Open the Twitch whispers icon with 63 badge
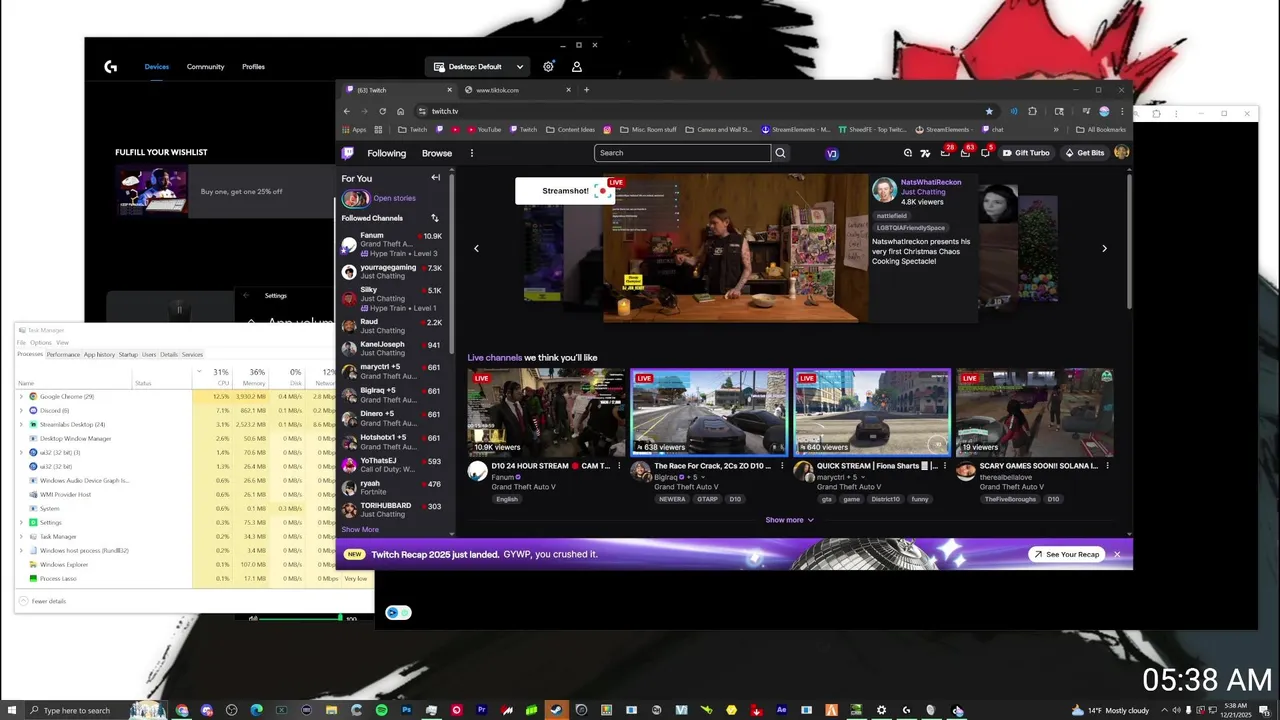1280x720 pixels. 965,153
